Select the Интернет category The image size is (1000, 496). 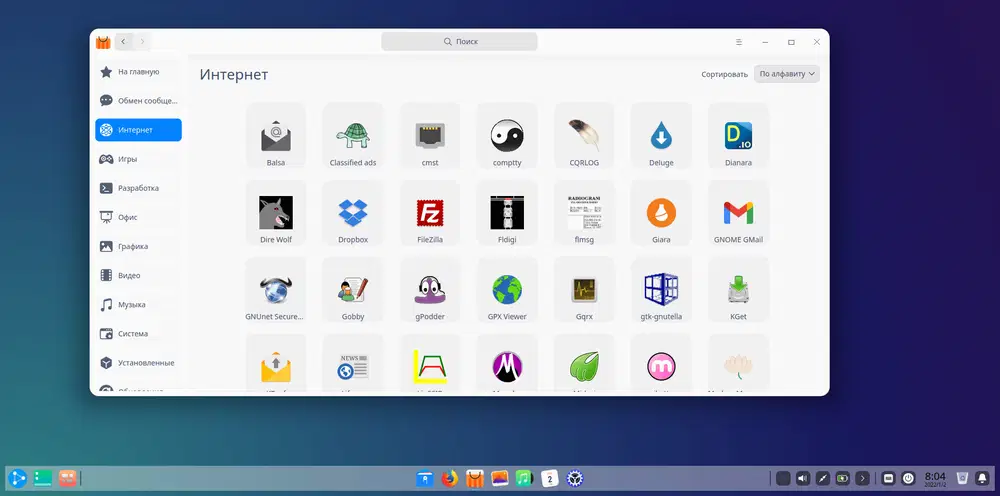coord(138,130)
